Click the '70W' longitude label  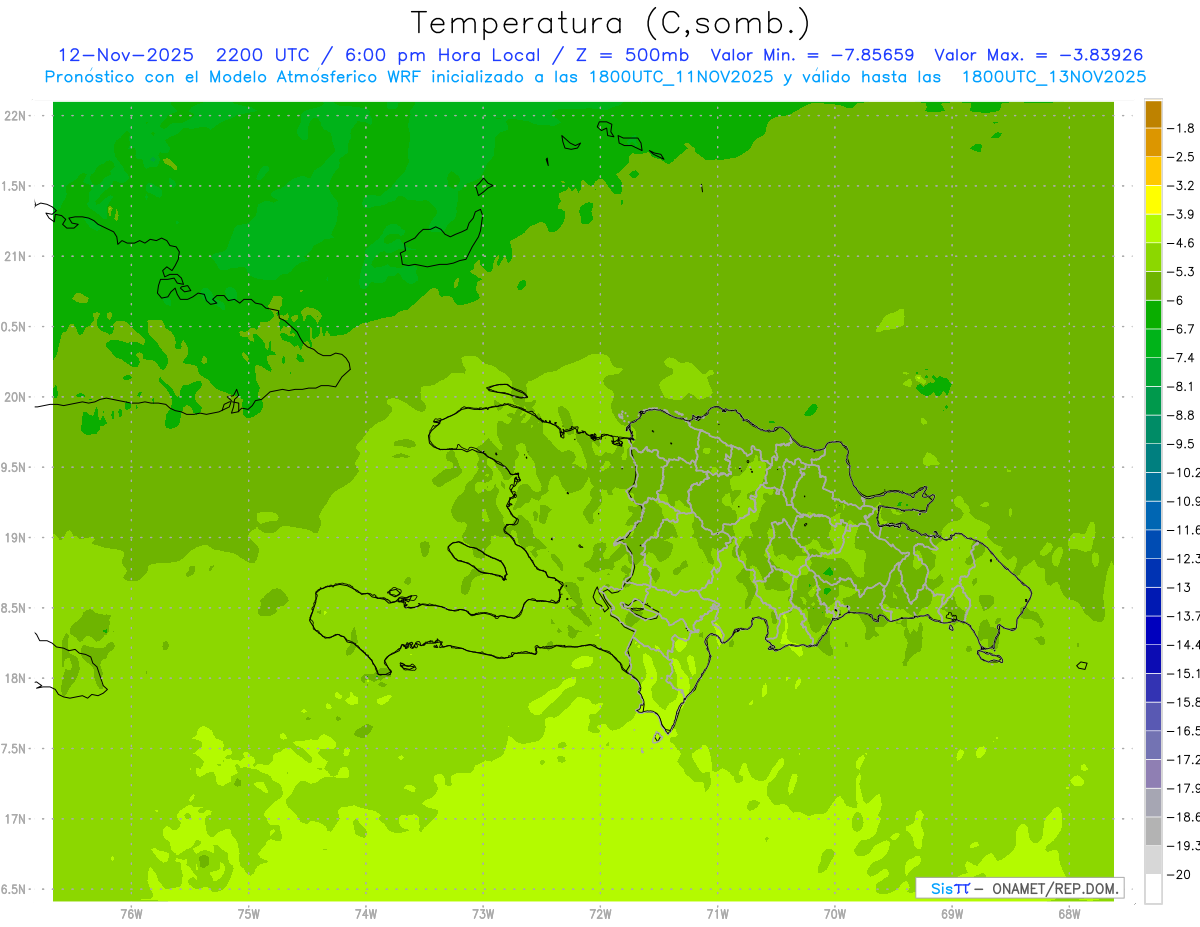click(834, 914)
